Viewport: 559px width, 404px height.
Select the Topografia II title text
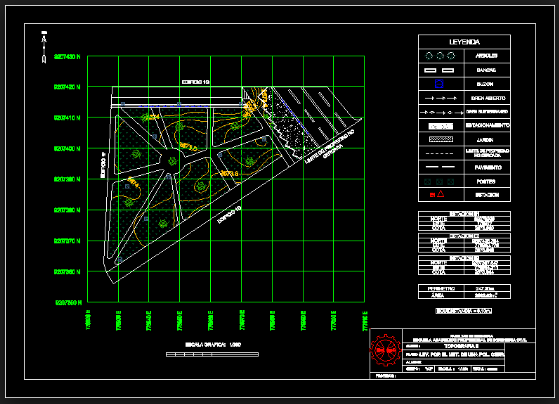[x=461, y=346]
